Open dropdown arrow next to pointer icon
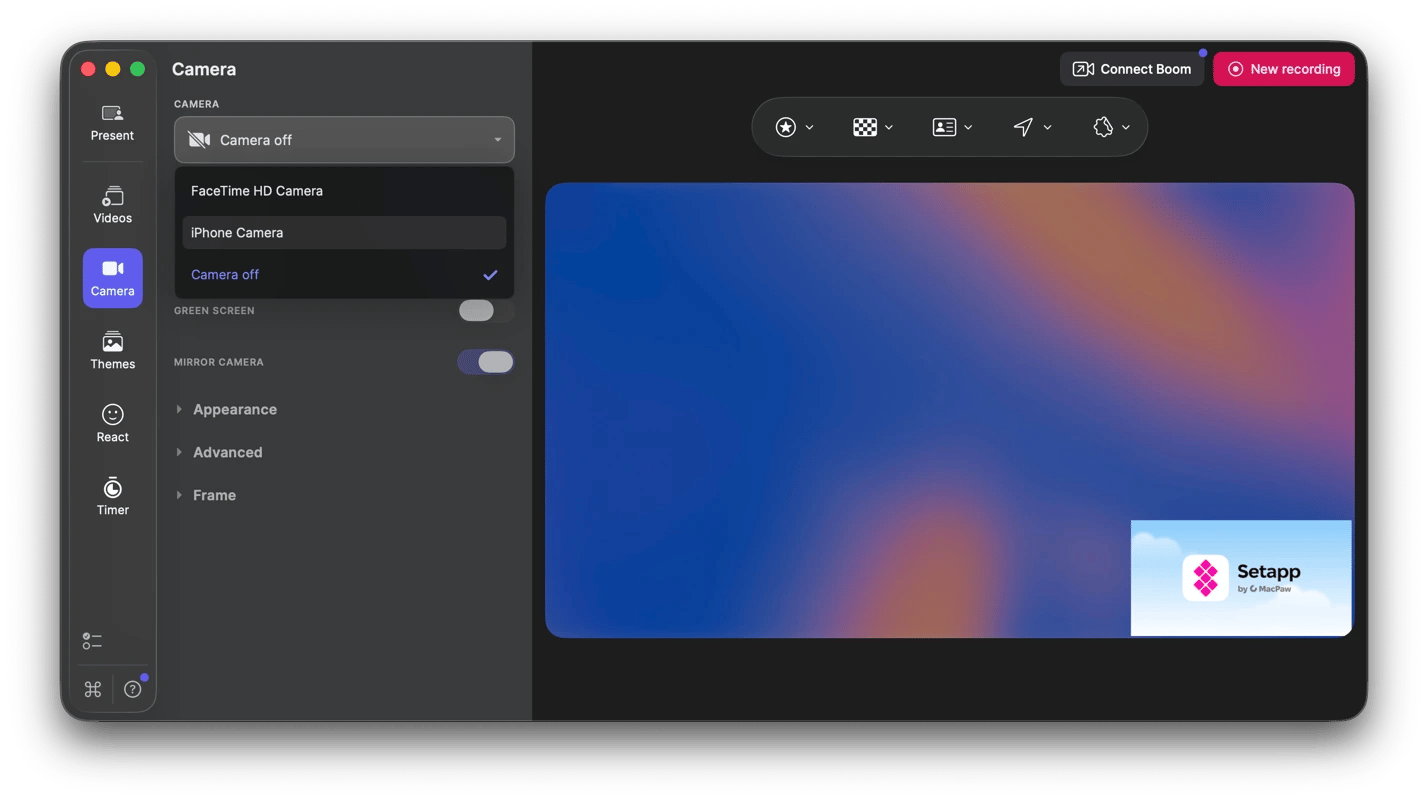 (x=1047, y=128)
